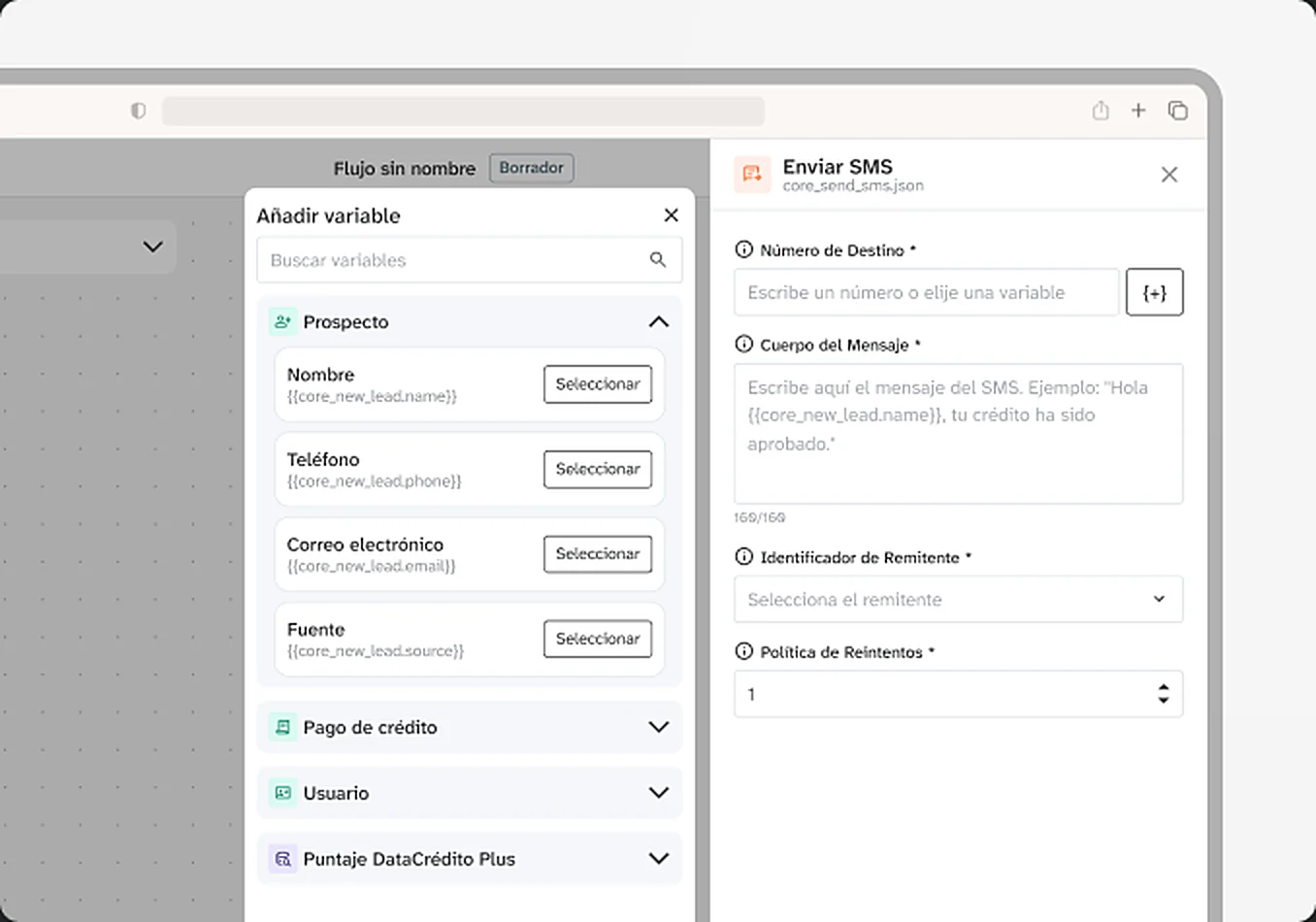
Task: Click the Política de Reintentos stepper arrows
Action: tap(1164, 694)
